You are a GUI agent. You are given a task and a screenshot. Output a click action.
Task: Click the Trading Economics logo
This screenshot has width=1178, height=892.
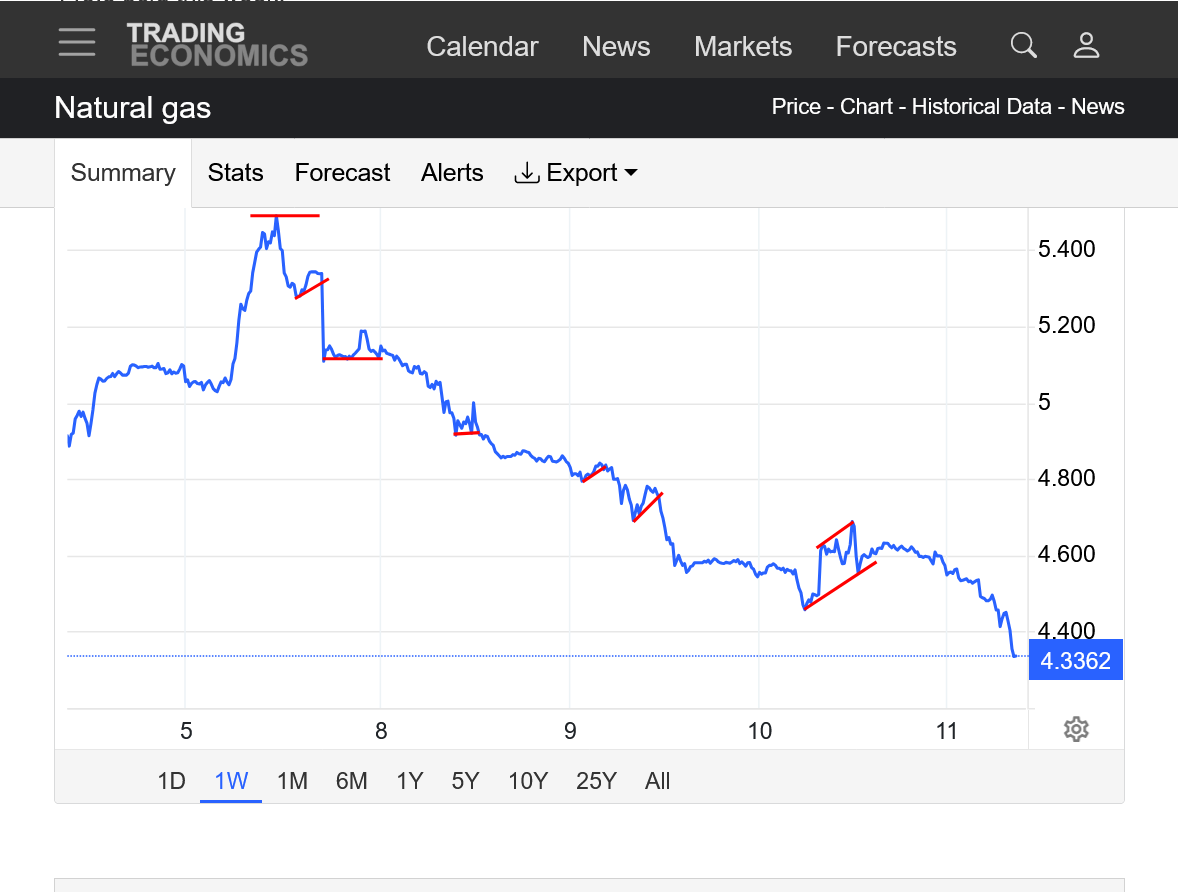coord(217,45)
